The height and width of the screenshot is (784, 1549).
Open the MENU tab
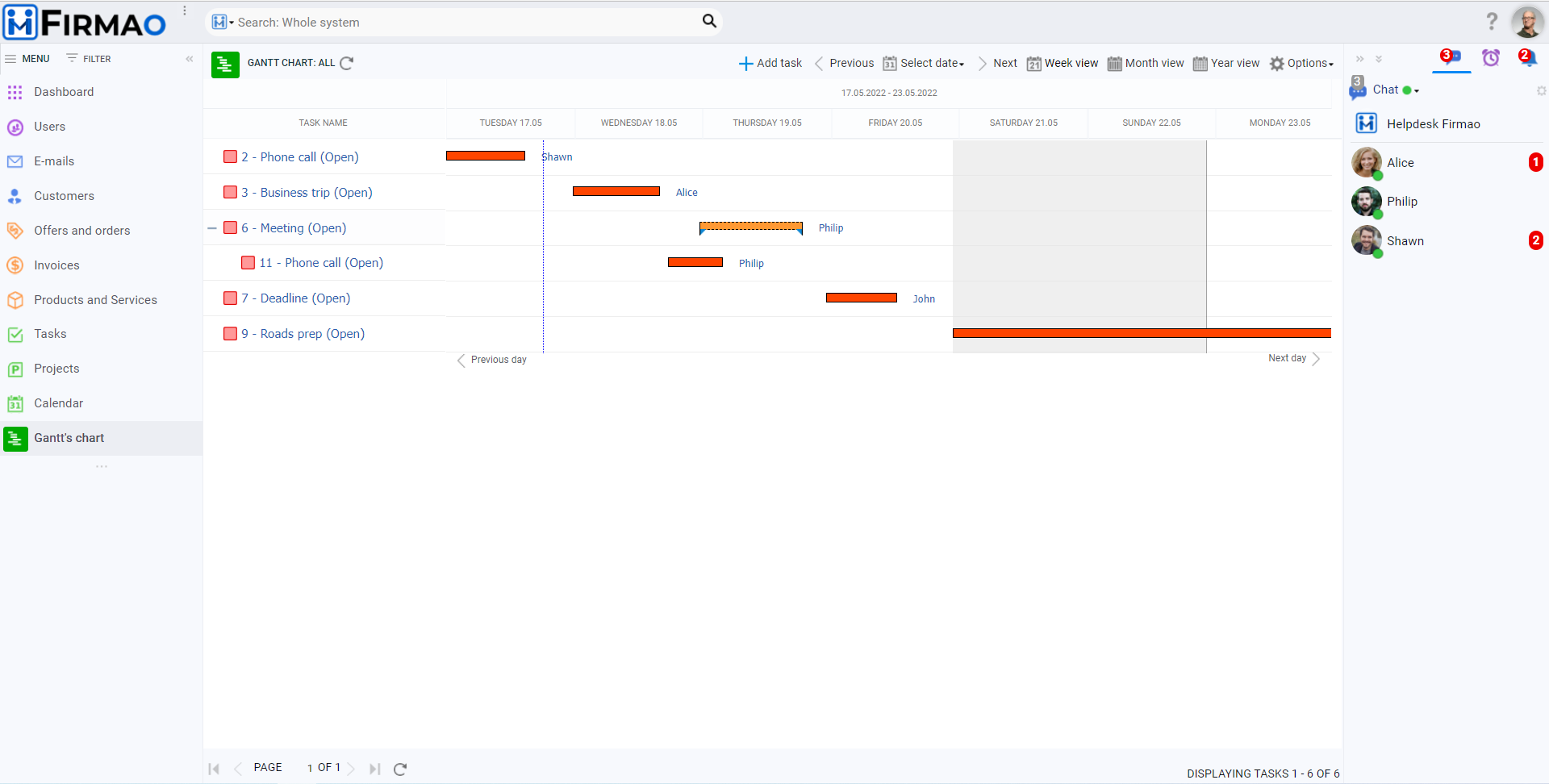coord(27,59)
